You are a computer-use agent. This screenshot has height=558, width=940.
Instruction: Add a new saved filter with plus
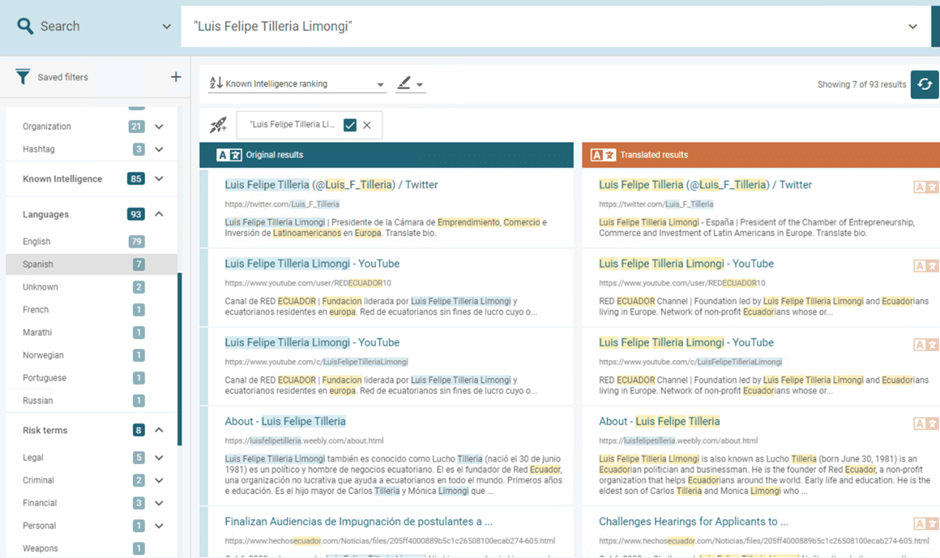click(x=176, y=77)
